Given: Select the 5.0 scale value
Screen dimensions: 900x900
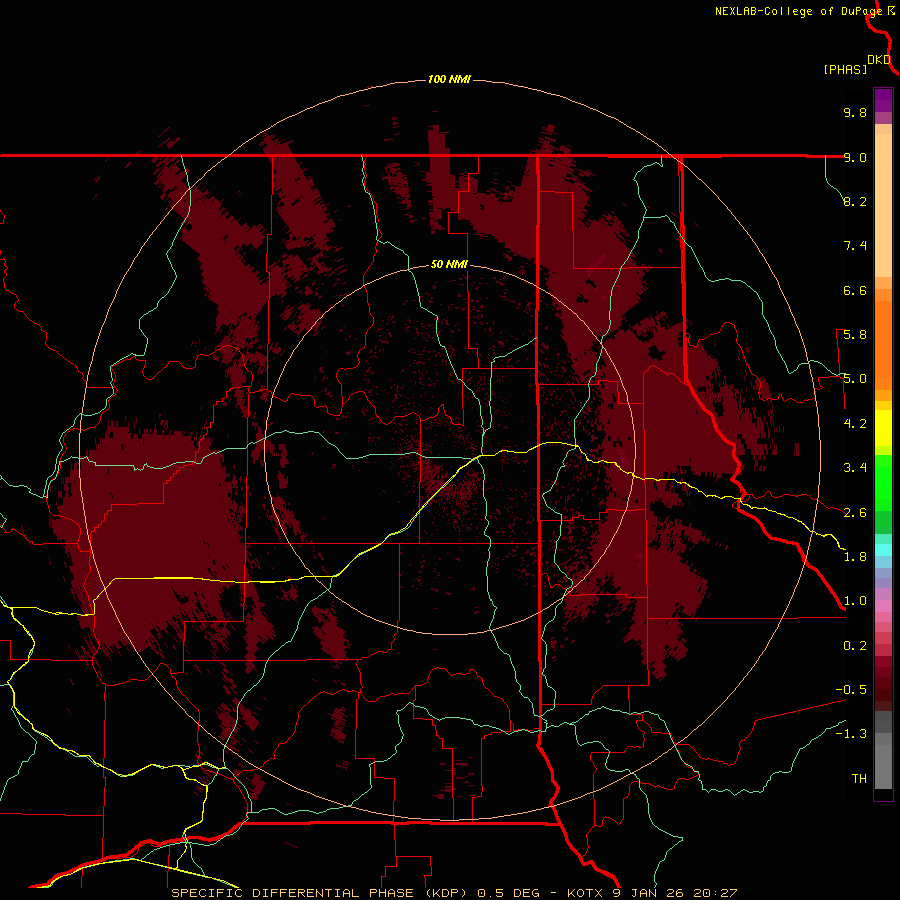Looking at the screenshot, I should tap(855, 379).
